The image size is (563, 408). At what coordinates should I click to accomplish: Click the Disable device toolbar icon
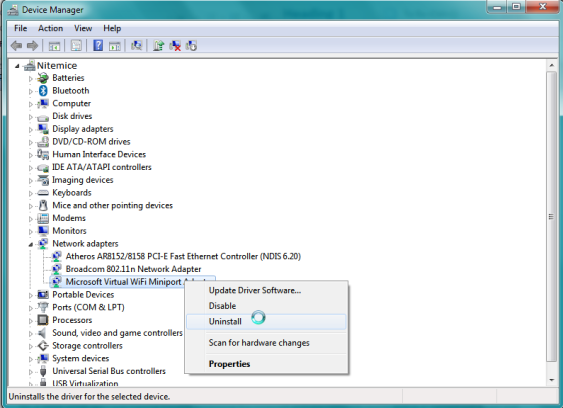point(191,46)
